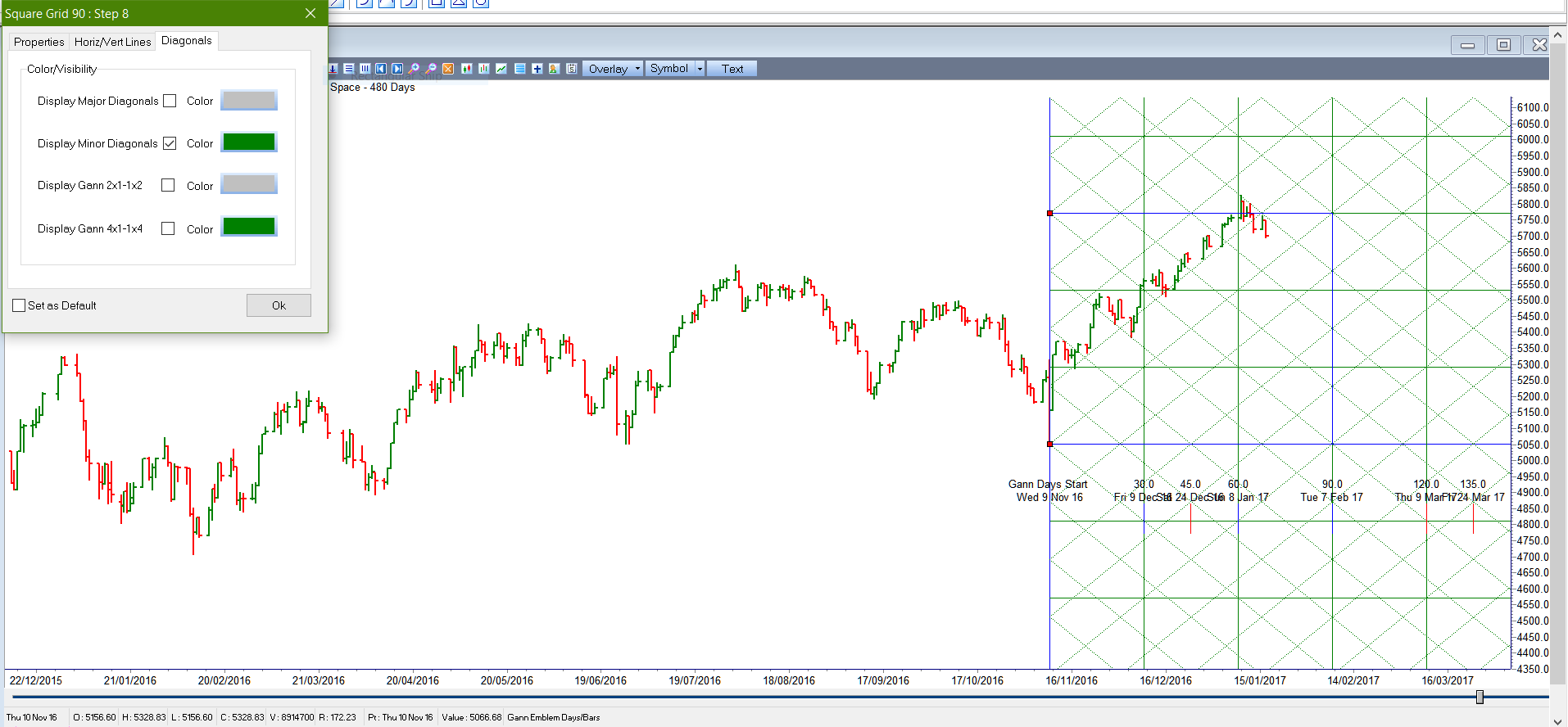Click the vertical scrollbar up arrow
The height and width of the screenshot is (727, 1568).
point(1558,35)
